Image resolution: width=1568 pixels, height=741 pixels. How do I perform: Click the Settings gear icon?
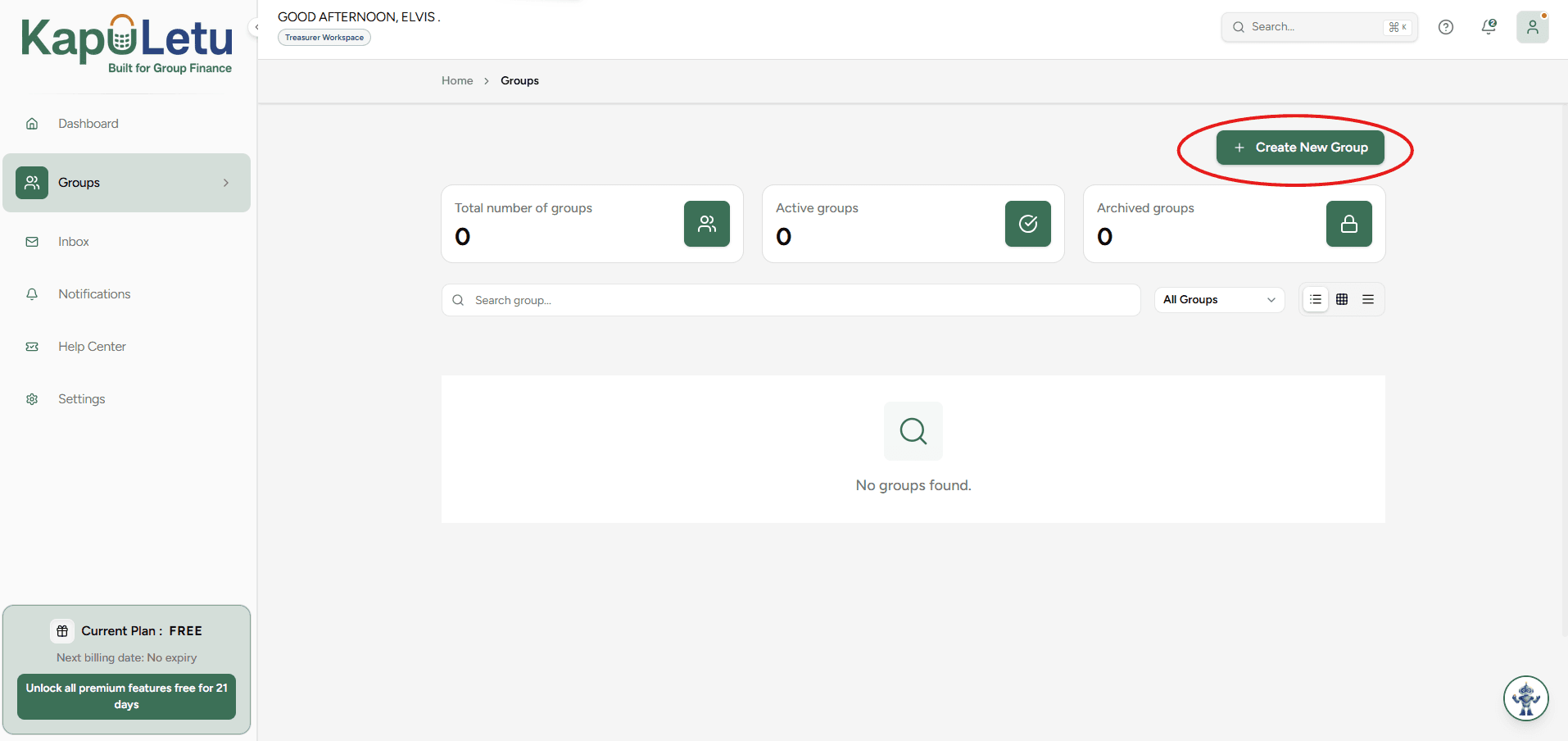point(32,399)
